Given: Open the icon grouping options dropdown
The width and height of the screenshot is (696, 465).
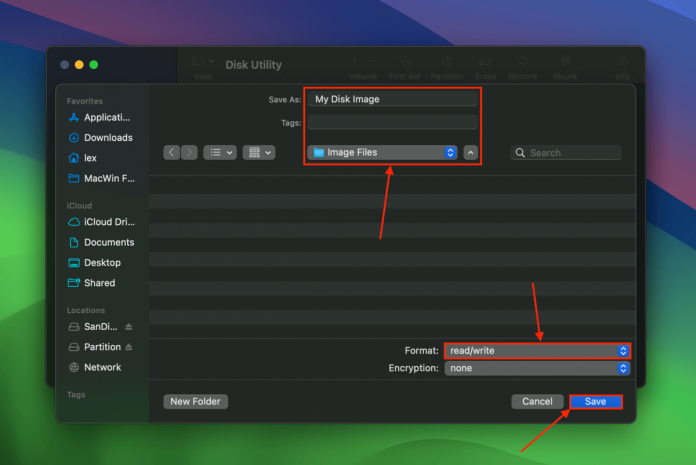Looking at the screenshot, I should (x=259, y=153).
